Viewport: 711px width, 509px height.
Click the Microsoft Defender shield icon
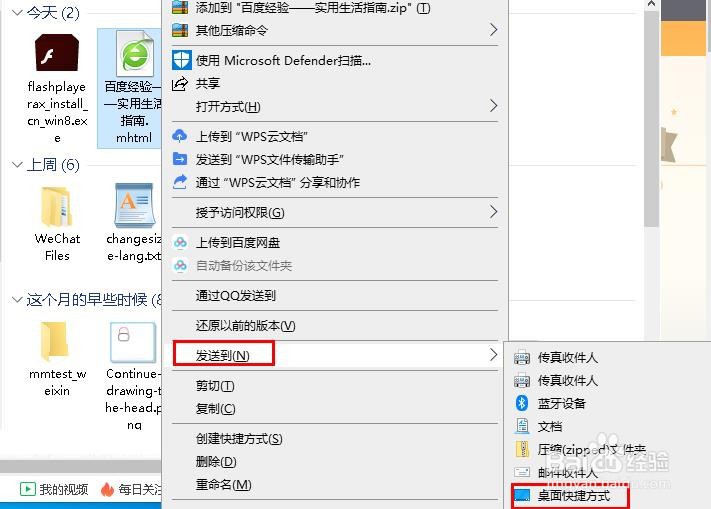click(181, 60)
